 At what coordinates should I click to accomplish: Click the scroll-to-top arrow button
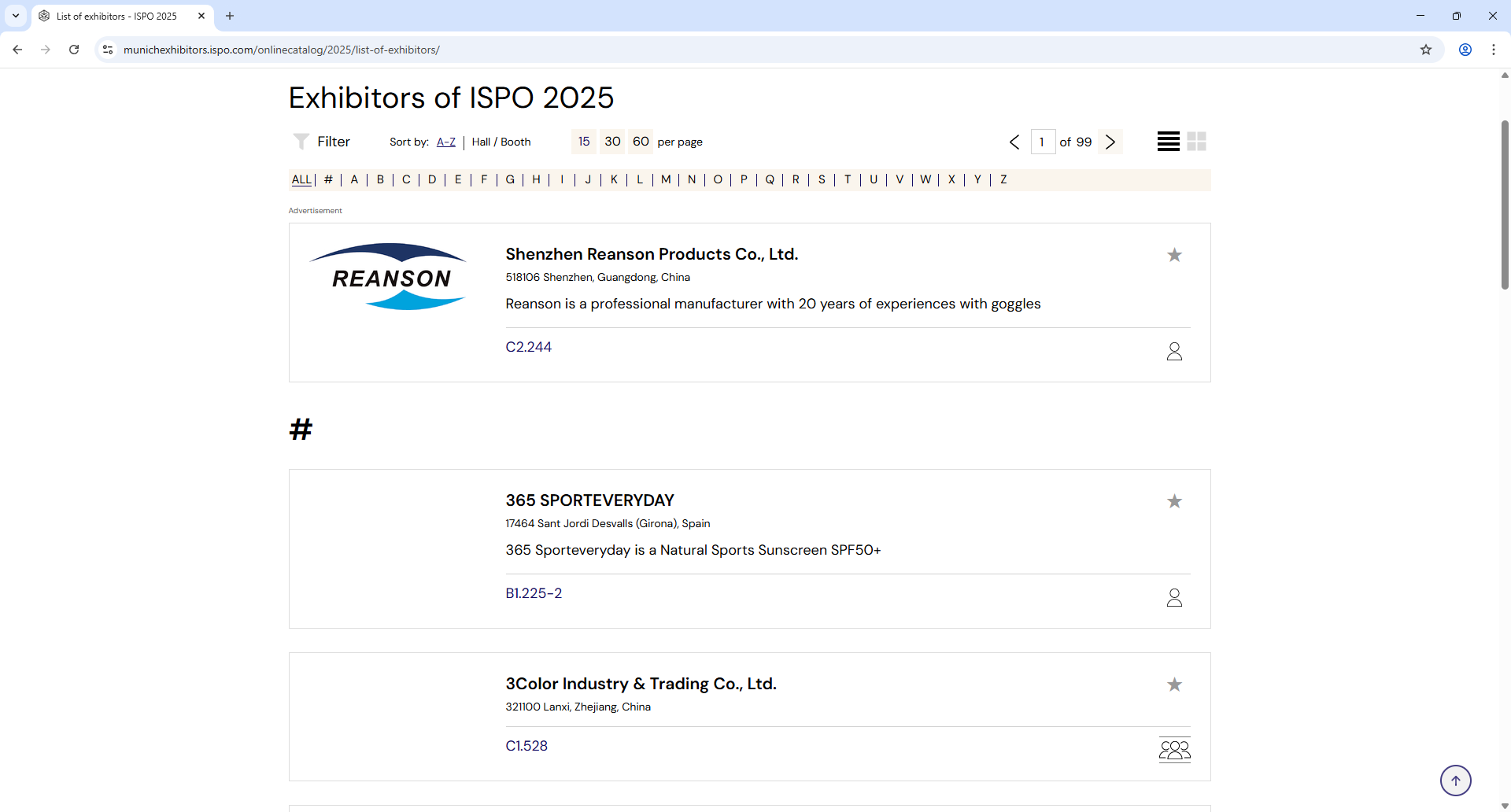point(1455,780)
